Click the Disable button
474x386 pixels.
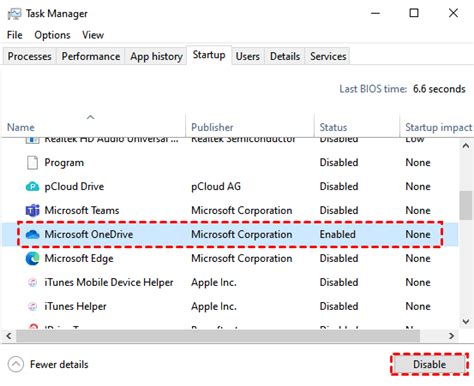pos(429,364)
